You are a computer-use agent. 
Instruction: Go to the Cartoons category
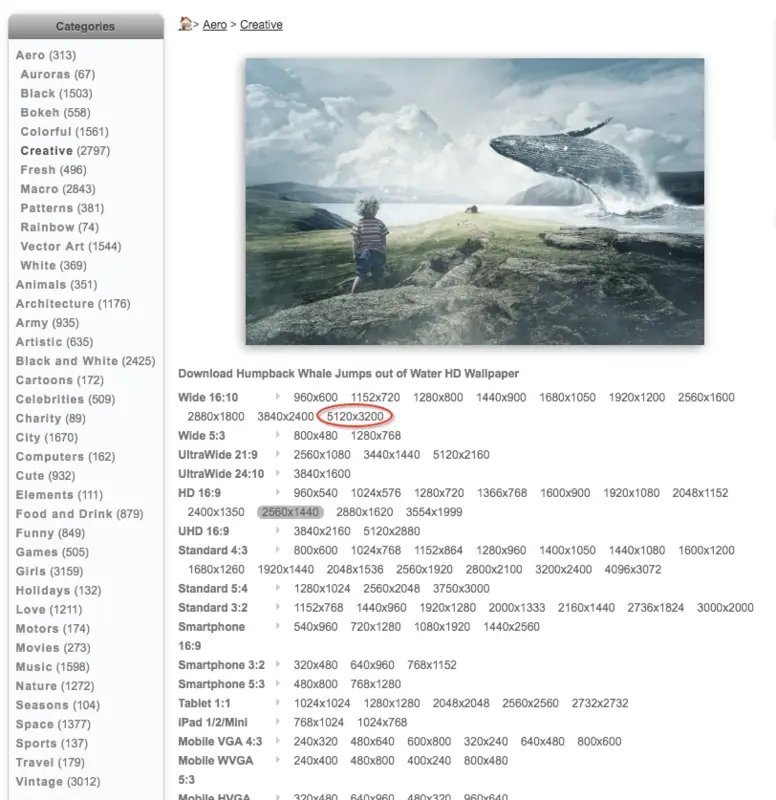click(x=59, y=380)
